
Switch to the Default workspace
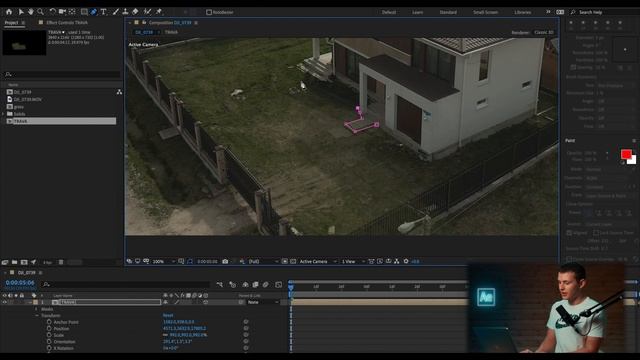(x=389, y=12)
